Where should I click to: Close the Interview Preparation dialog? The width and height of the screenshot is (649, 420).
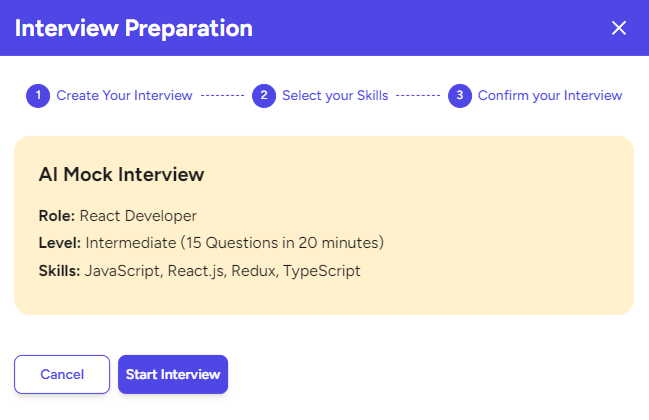coord(618,28)
